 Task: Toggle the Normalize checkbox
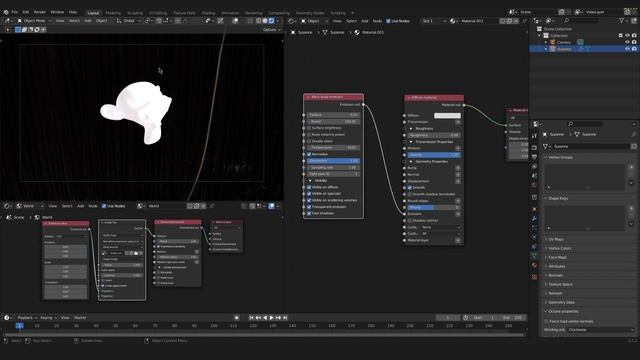pos(309,154)
